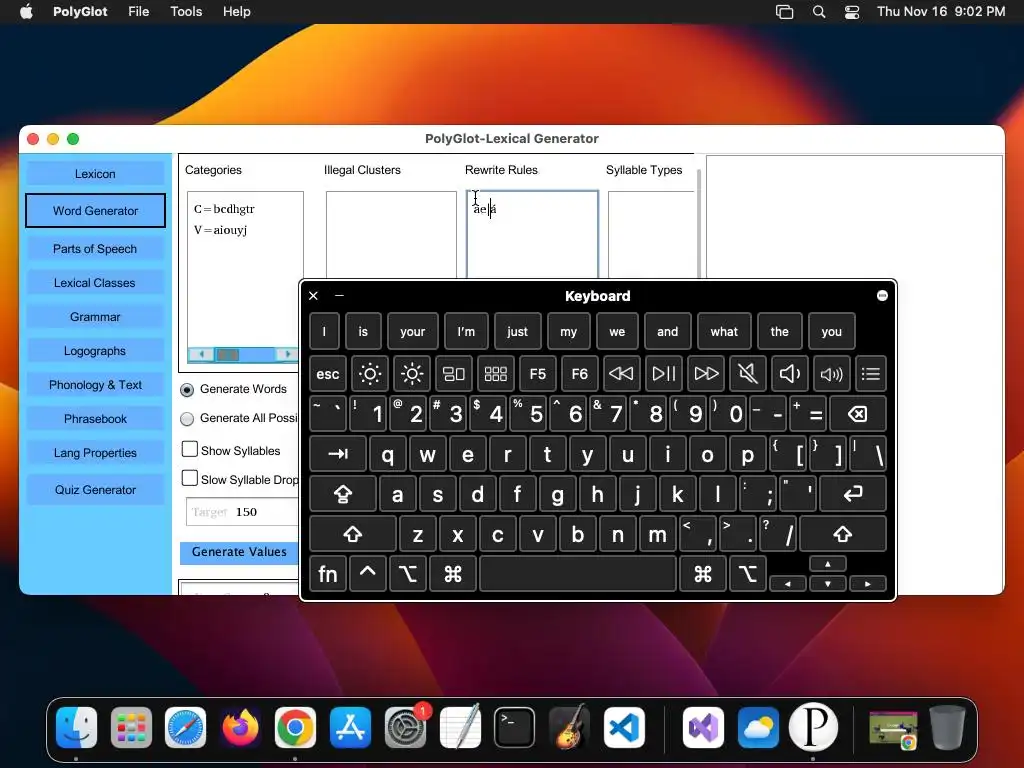Click the Categories scrollbar left arrow
Image resolution: width=1024 pixels, height=768 pixels.
pos(201,355)
